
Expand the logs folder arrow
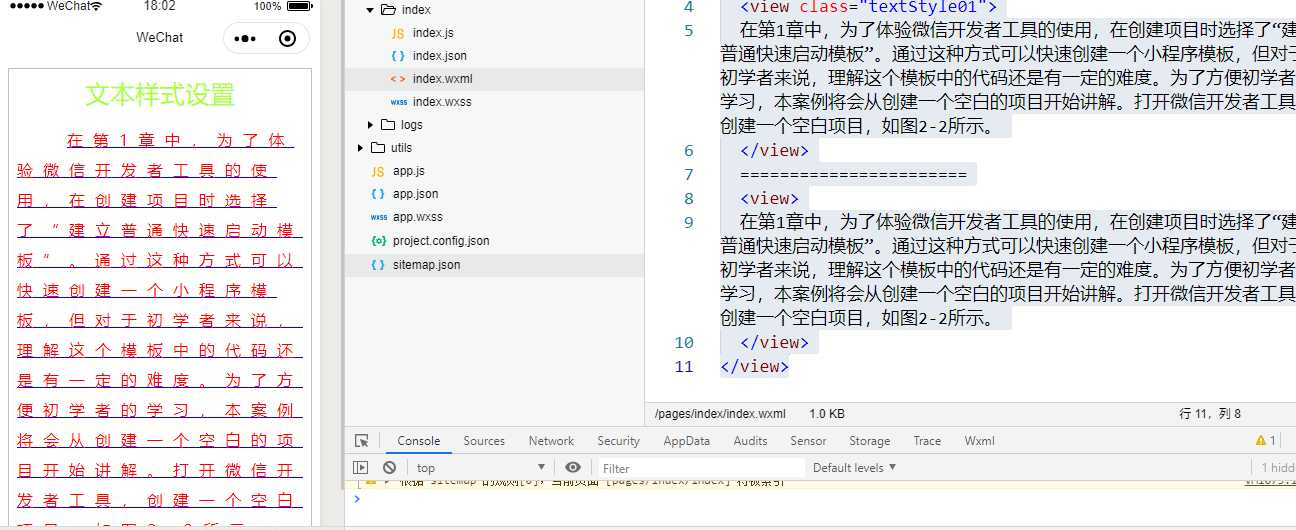point(370,125)
